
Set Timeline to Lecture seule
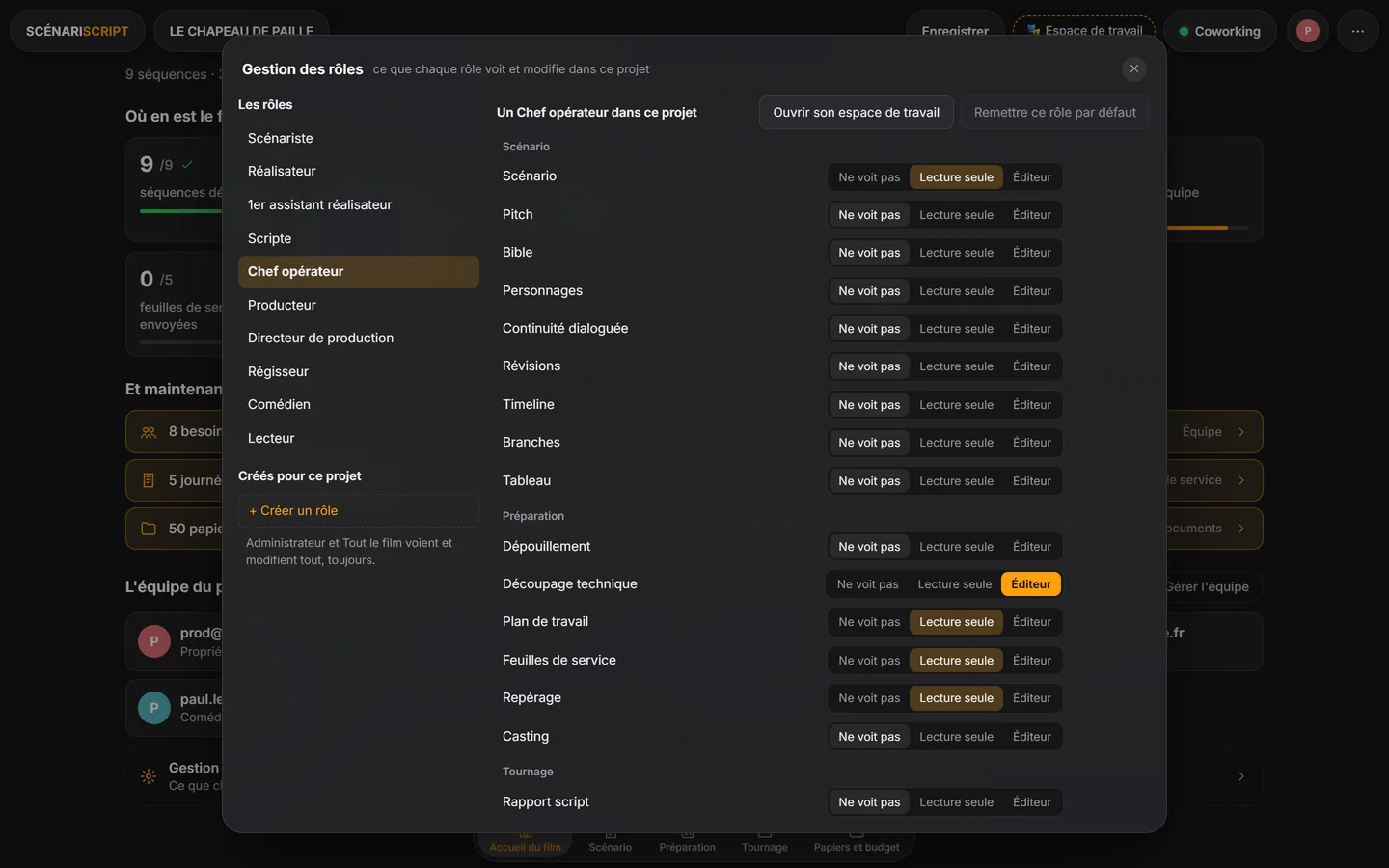coord(956,405)
